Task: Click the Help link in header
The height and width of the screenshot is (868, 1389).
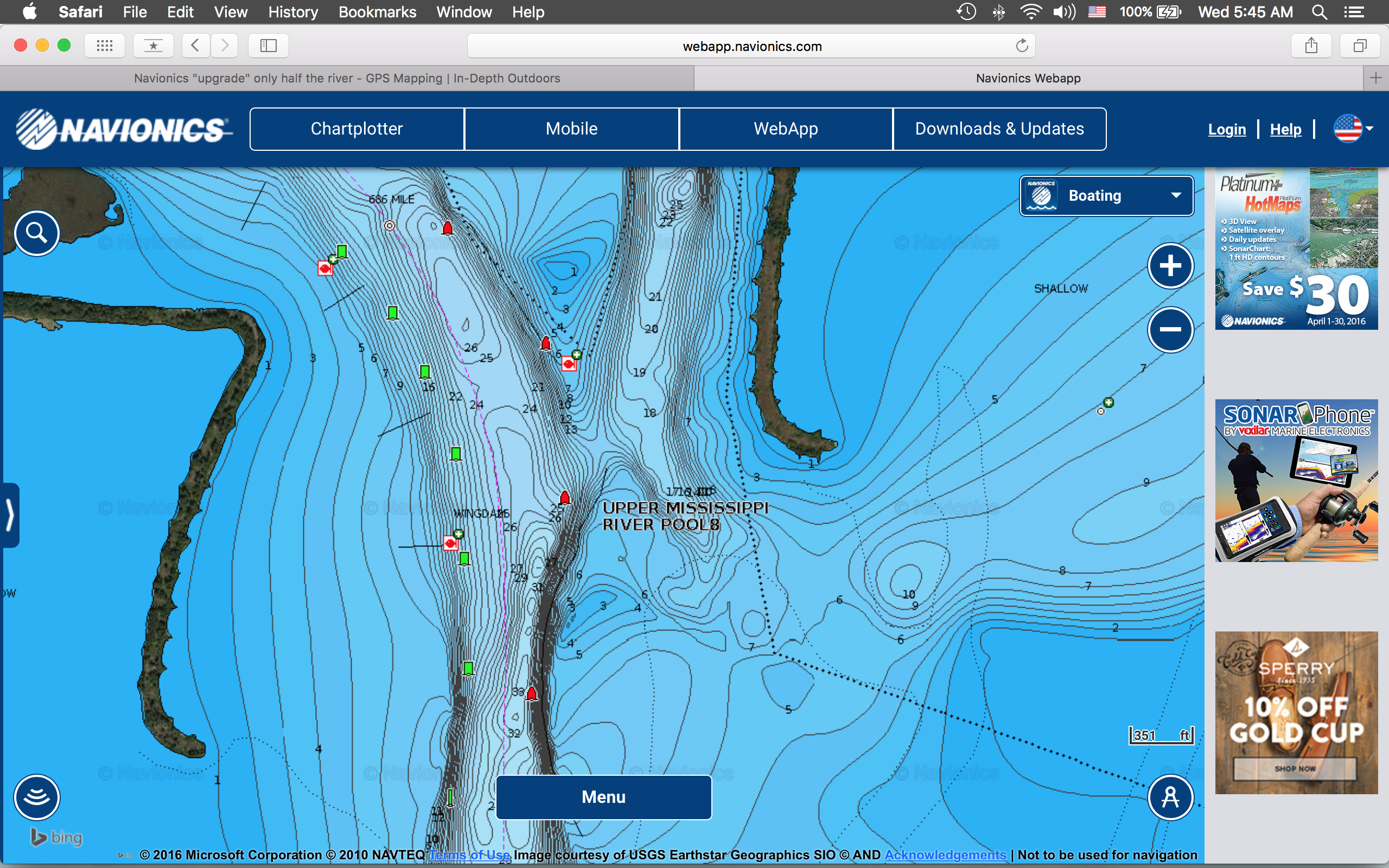Action: tap(1286, 129)
